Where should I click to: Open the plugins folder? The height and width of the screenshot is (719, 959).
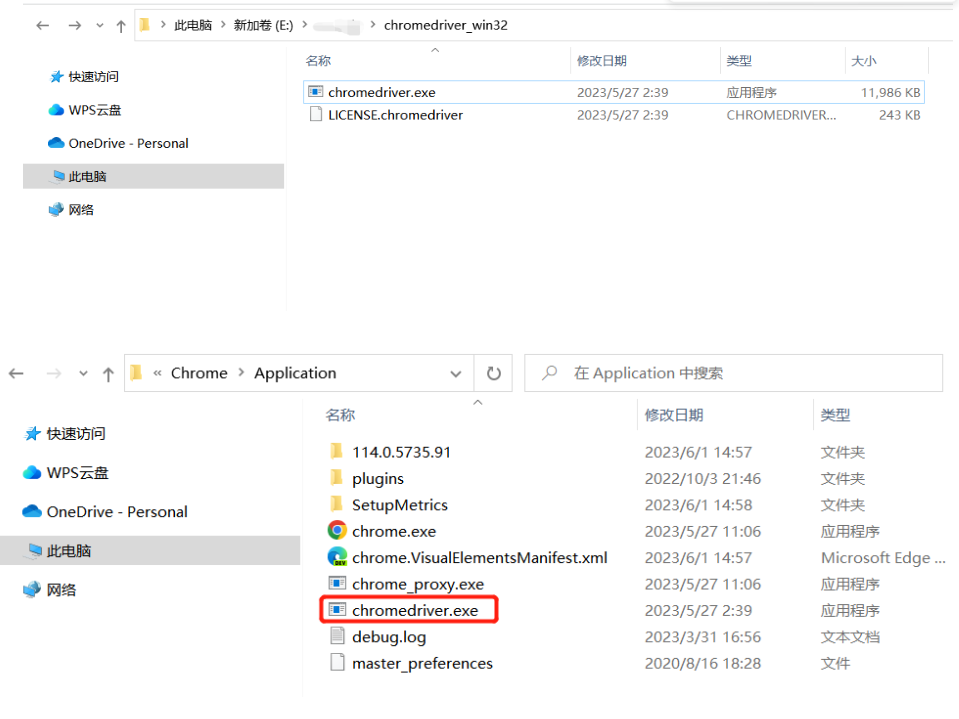[x=378, y=478]
